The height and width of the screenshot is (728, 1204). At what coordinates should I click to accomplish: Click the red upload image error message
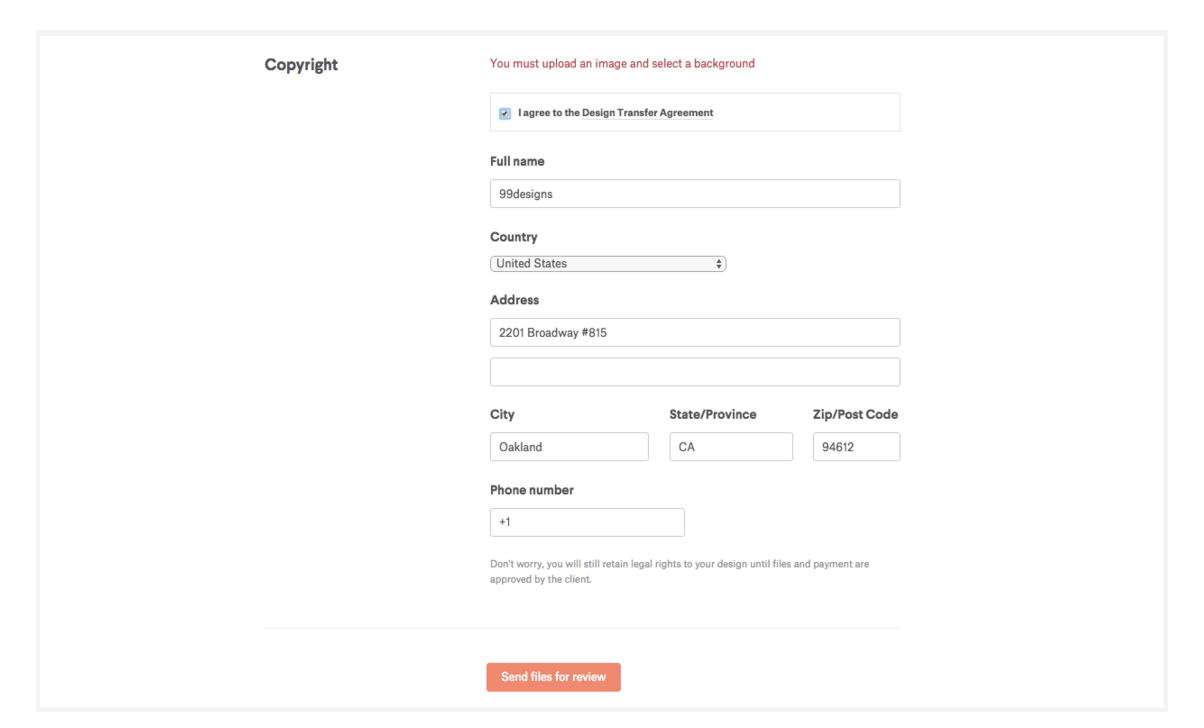pyautogui.click(x=622, y=64)
